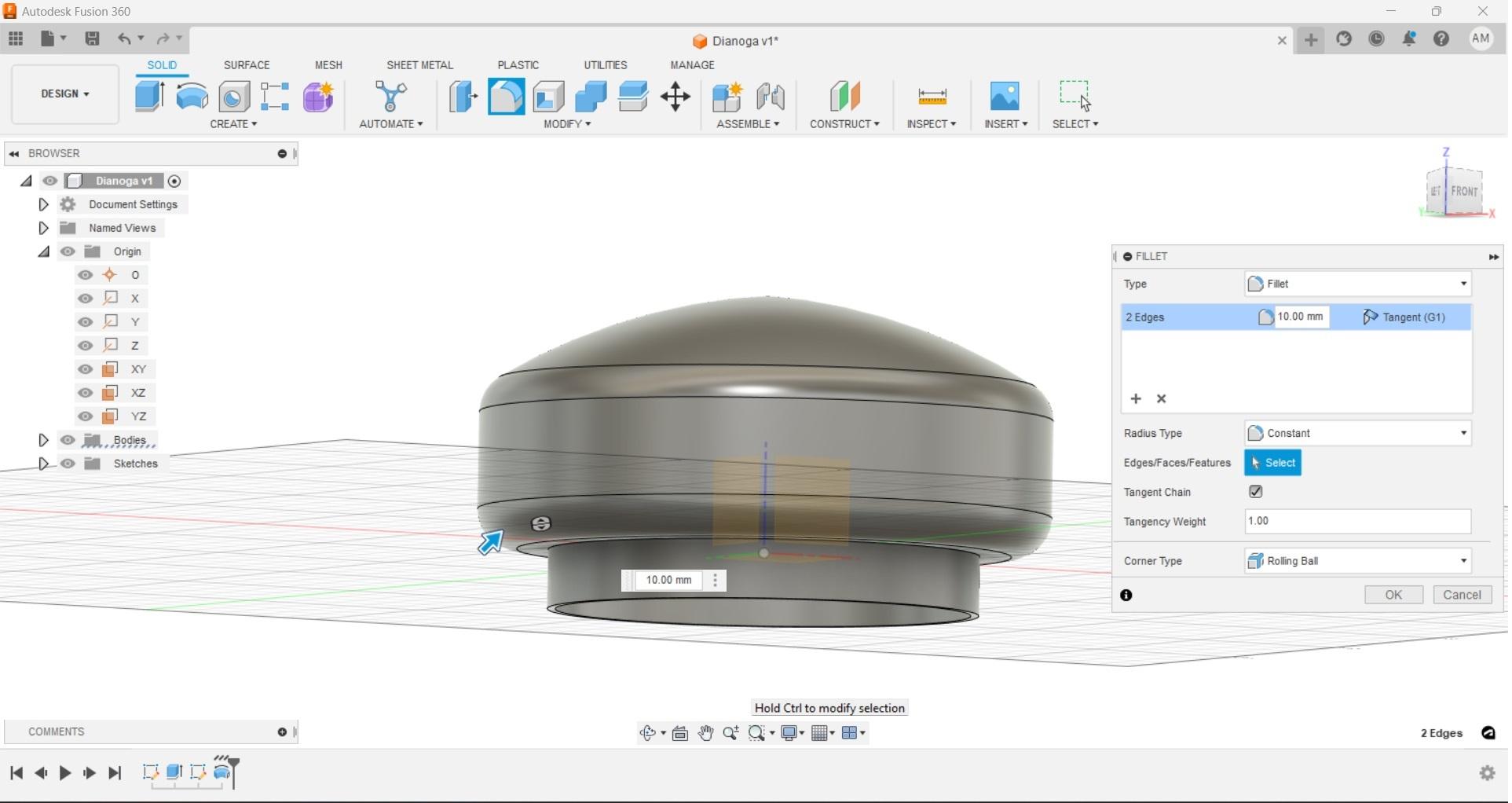Click OK in Fillet dialog
This screenshot has height=803, width=1512.
pos(1393,595)
